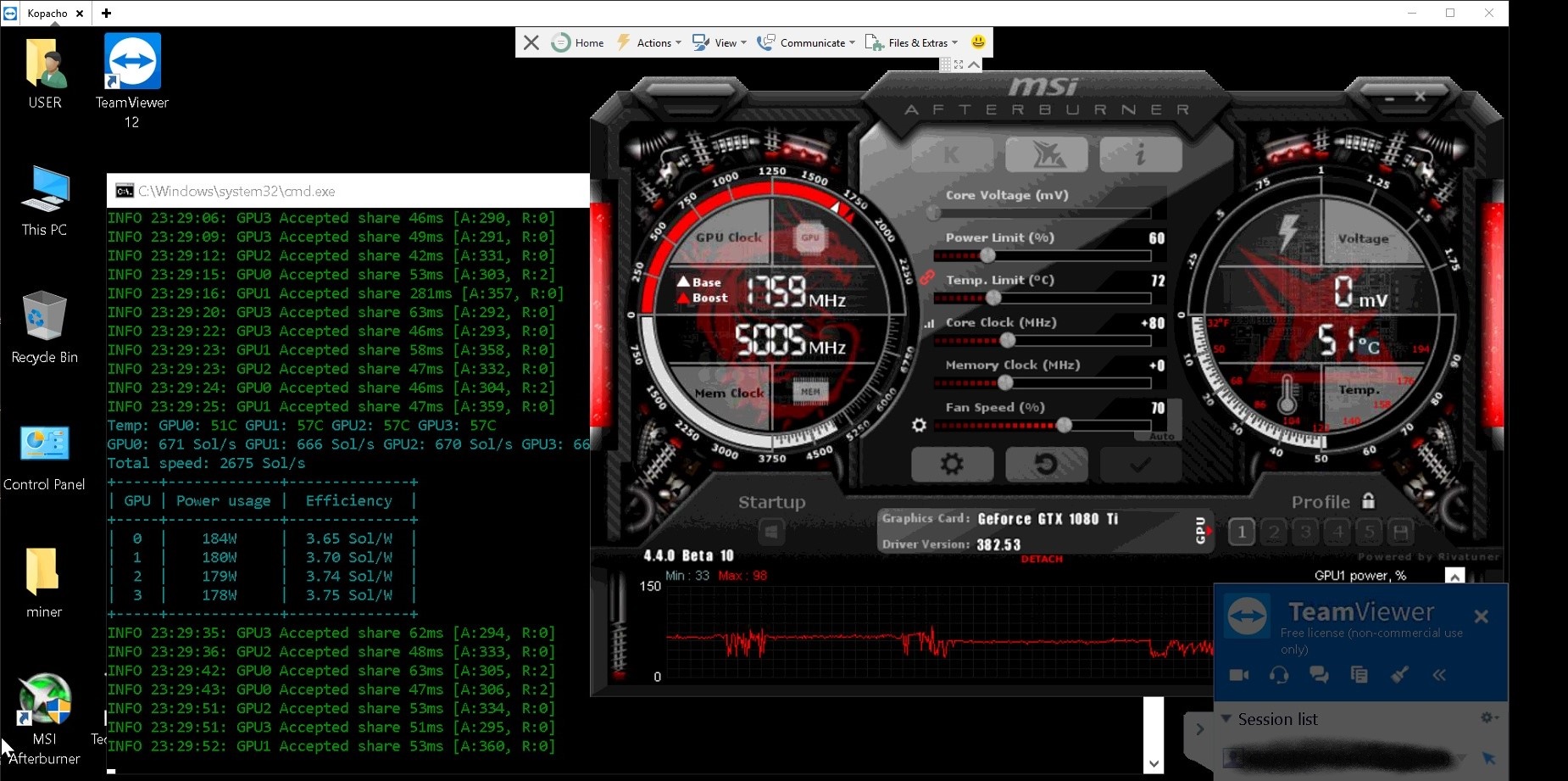Select the miner folder on desktop
This screenshot has width=1568, height=781.
(x=44, y=583)
